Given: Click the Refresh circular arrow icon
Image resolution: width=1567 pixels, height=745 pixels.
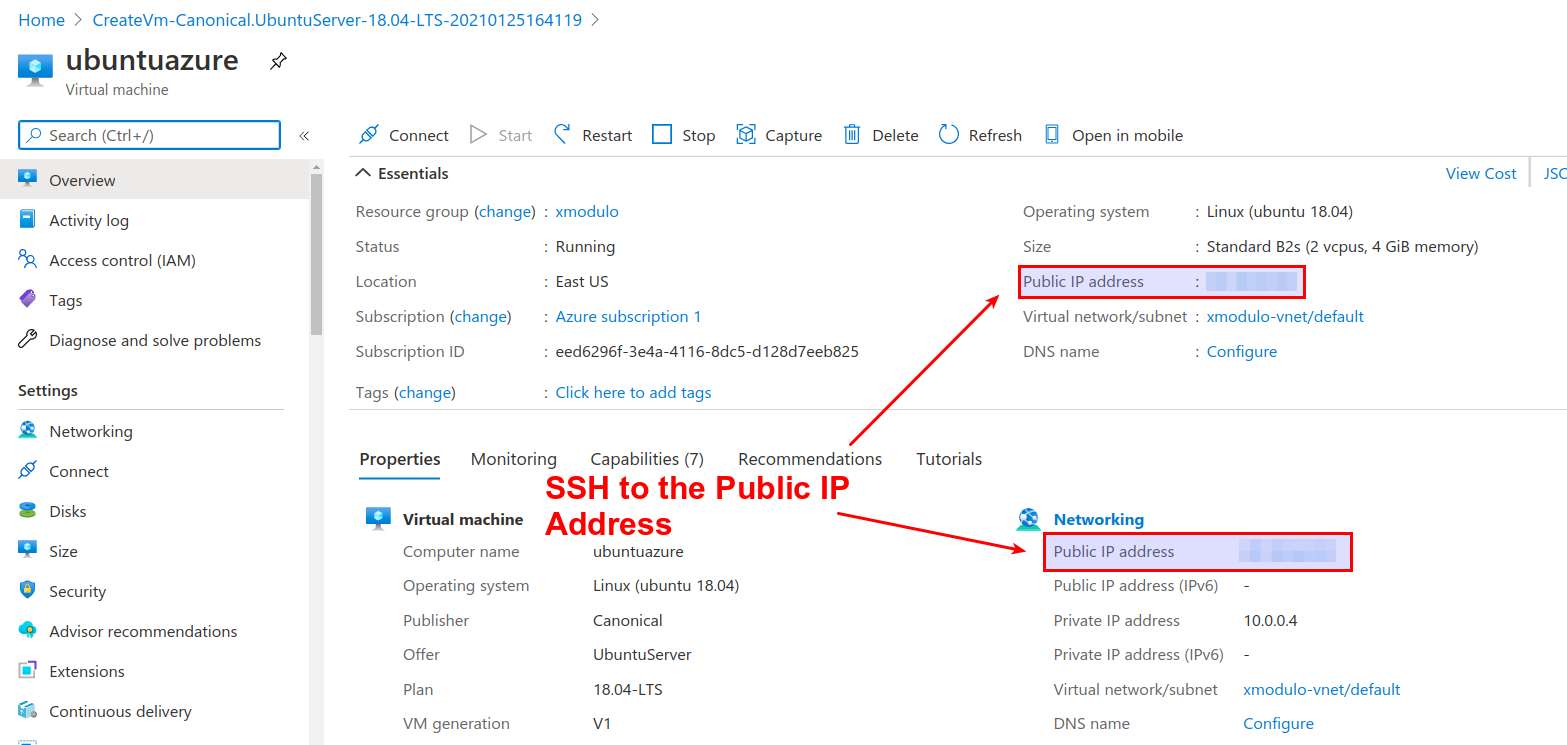Looking at the screenshot, I should [949, 134].
